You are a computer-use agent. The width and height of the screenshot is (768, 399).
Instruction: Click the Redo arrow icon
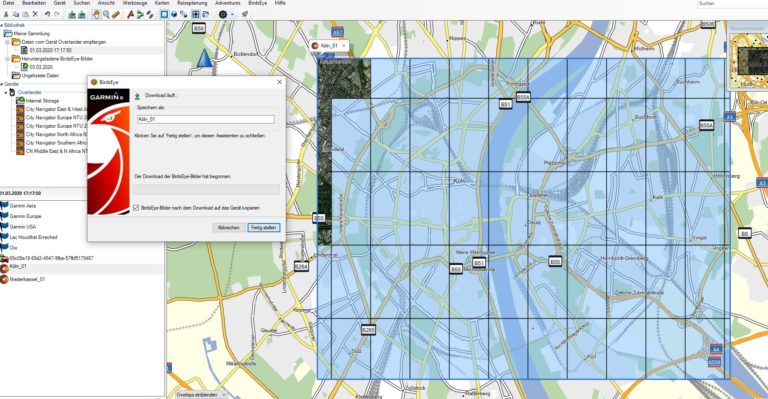point(57,15)
